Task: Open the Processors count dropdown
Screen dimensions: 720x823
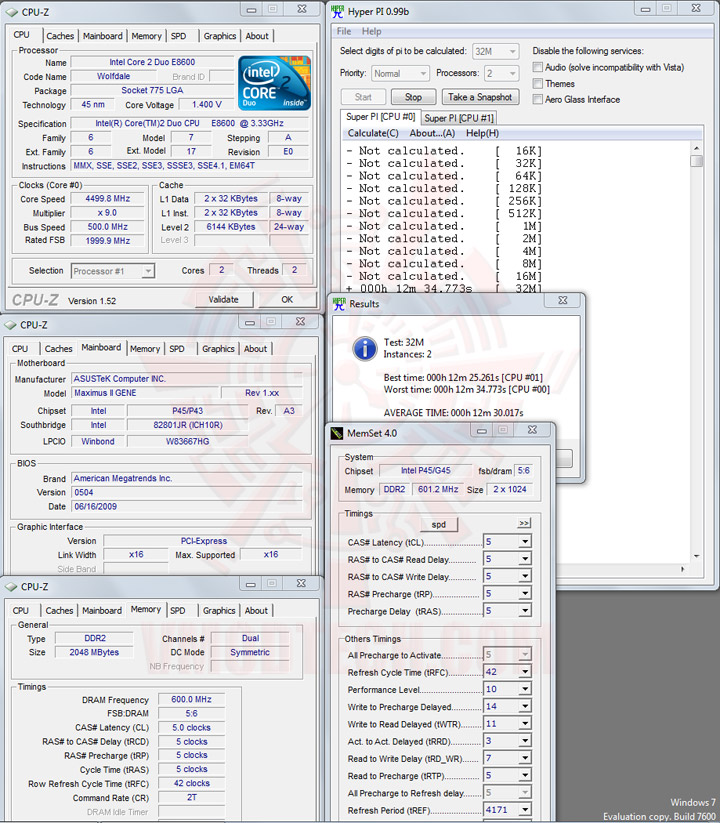Action: coord(501,73)
